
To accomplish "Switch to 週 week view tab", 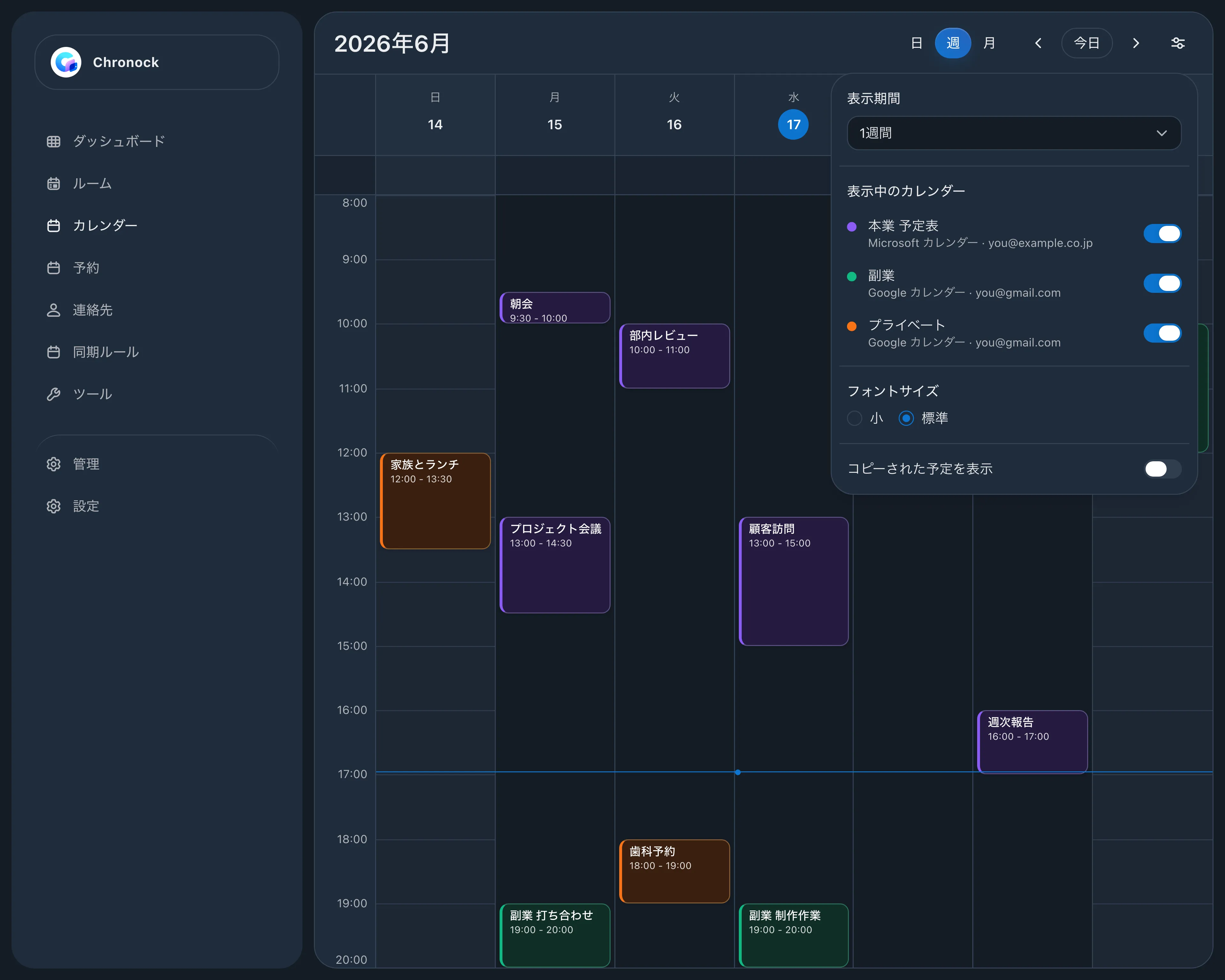I will point(952,43).
